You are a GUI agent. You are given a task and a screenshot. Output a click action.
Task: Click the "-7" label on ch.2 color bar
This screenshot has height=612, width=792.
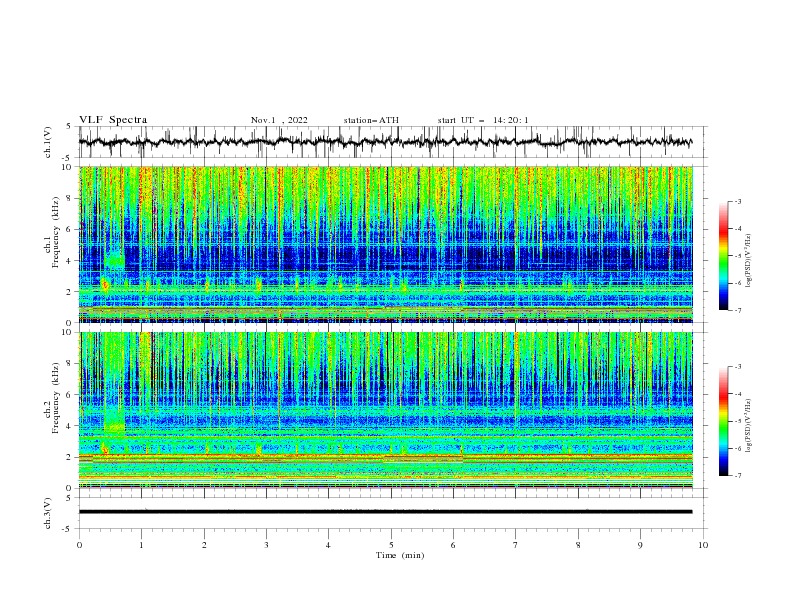(x=738, y=475)
